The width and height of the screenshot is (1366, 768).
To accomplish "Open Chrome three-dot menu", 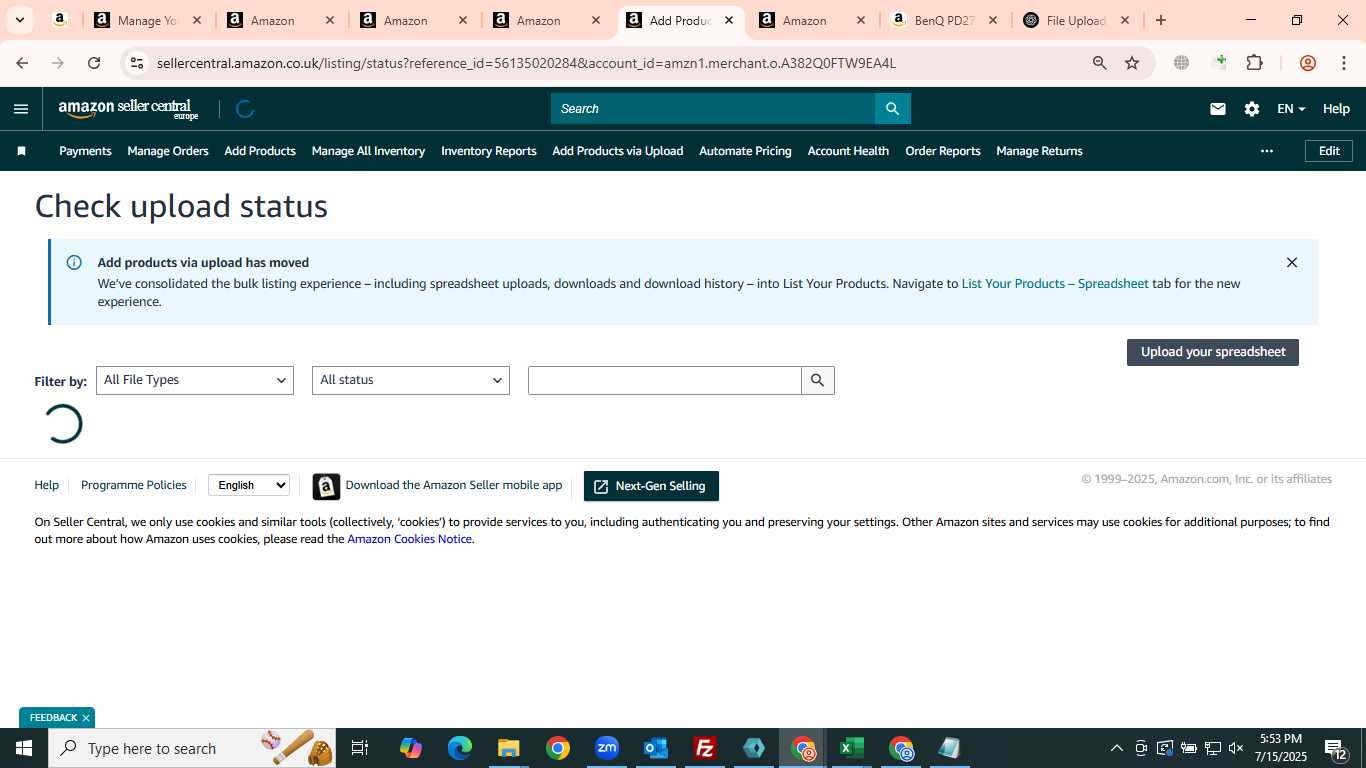I will click(1342, 63).
